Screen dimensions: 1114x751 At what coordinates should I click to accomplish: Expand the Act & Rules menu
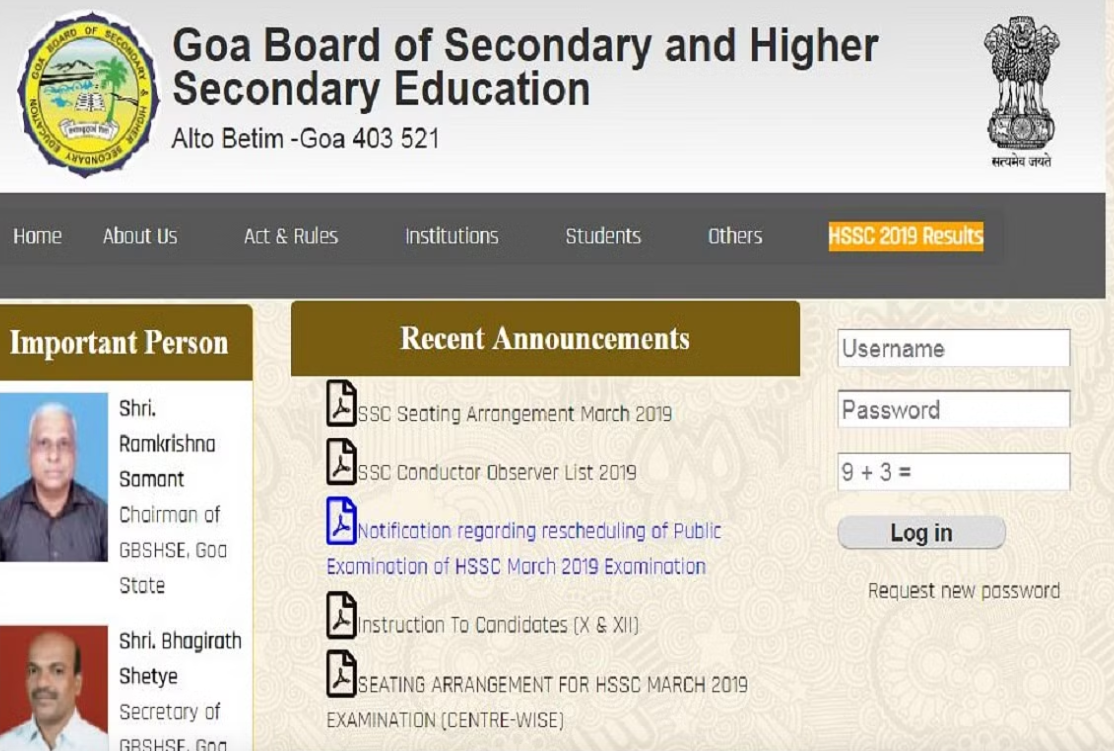[291, 236]
